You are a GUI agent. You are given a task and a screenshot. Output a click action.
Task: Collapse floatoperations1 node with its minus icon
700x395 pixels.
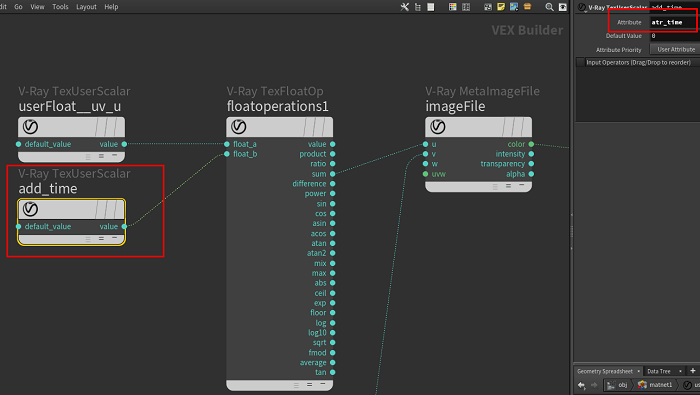coord(323,384)
